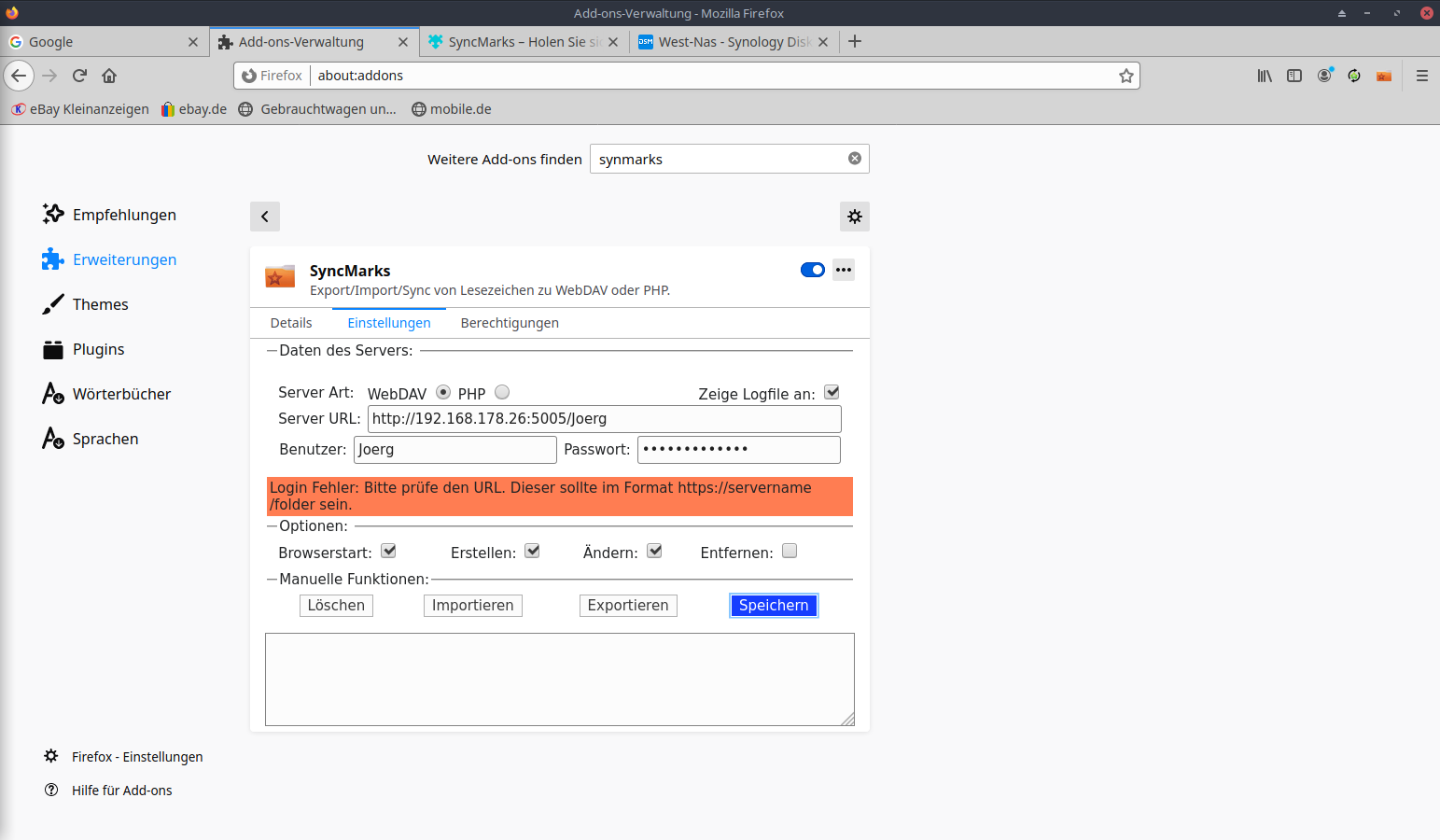Open the Berechtigungen tab
This screenshot has width=1440, height=840.
pos(510,323)
